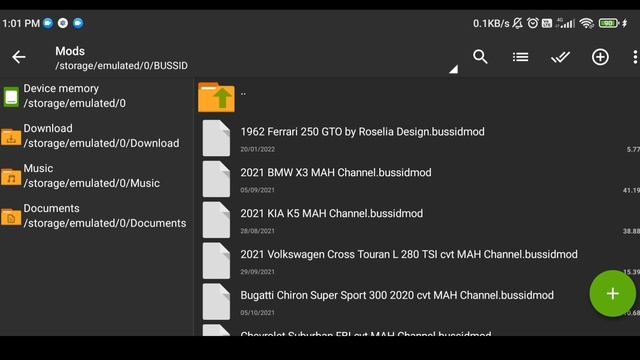
Task: Tap the date 05/10/2021
Action: (258, 313)
